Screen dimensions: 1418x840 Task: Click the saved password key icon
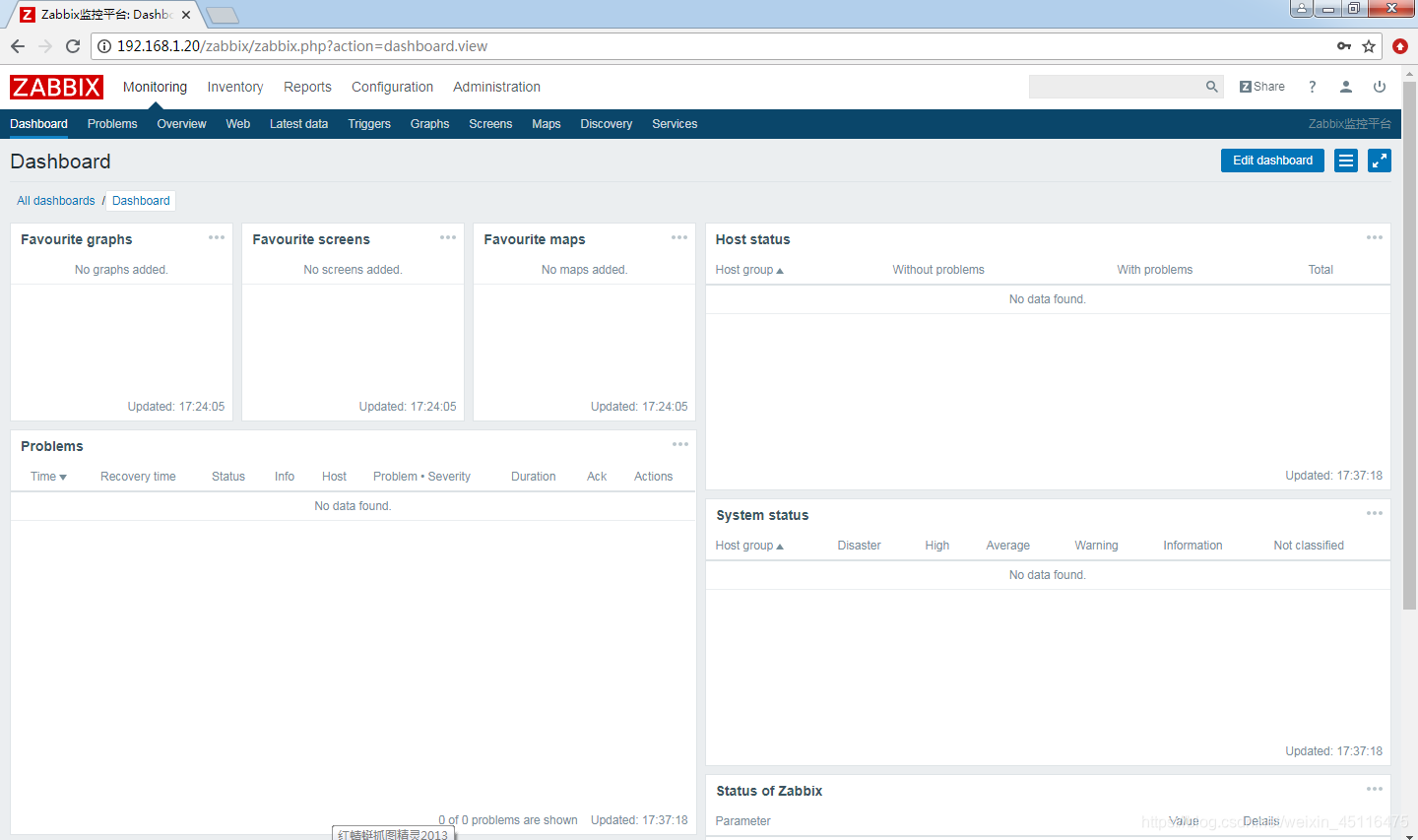(x=1344, y=46)
